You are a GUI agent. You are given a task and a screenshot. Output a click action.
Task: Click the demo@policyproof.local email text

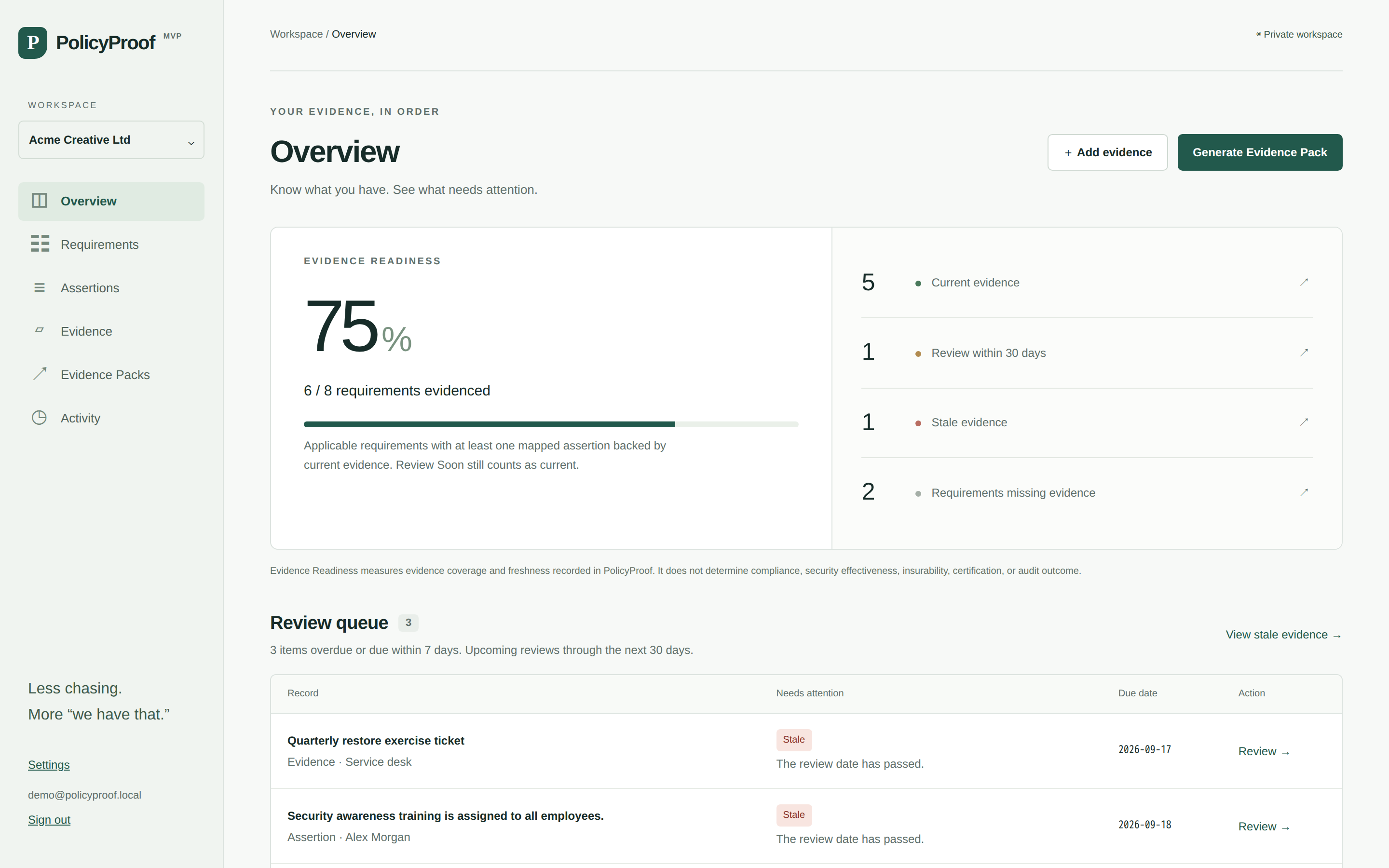coord(84,795)
